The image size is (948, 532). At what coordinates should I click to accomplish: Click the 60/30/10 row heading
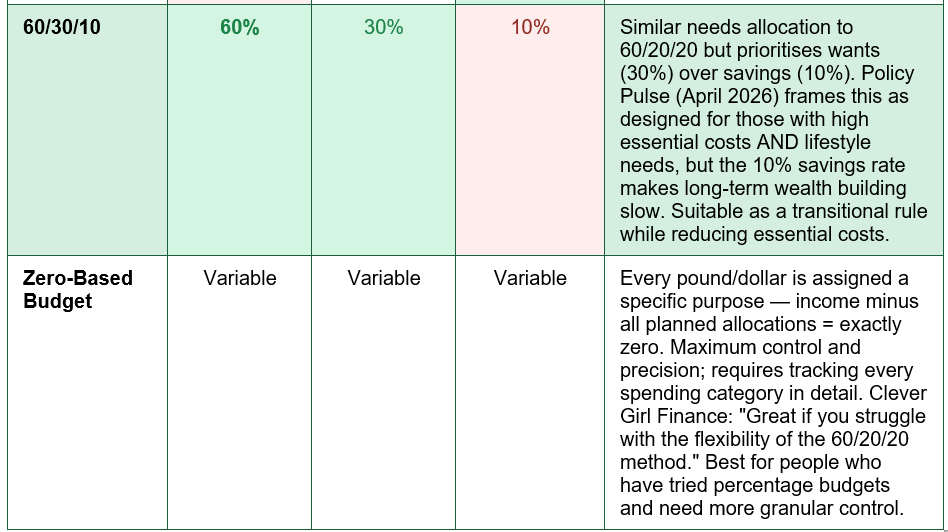[x=62, y=27]
